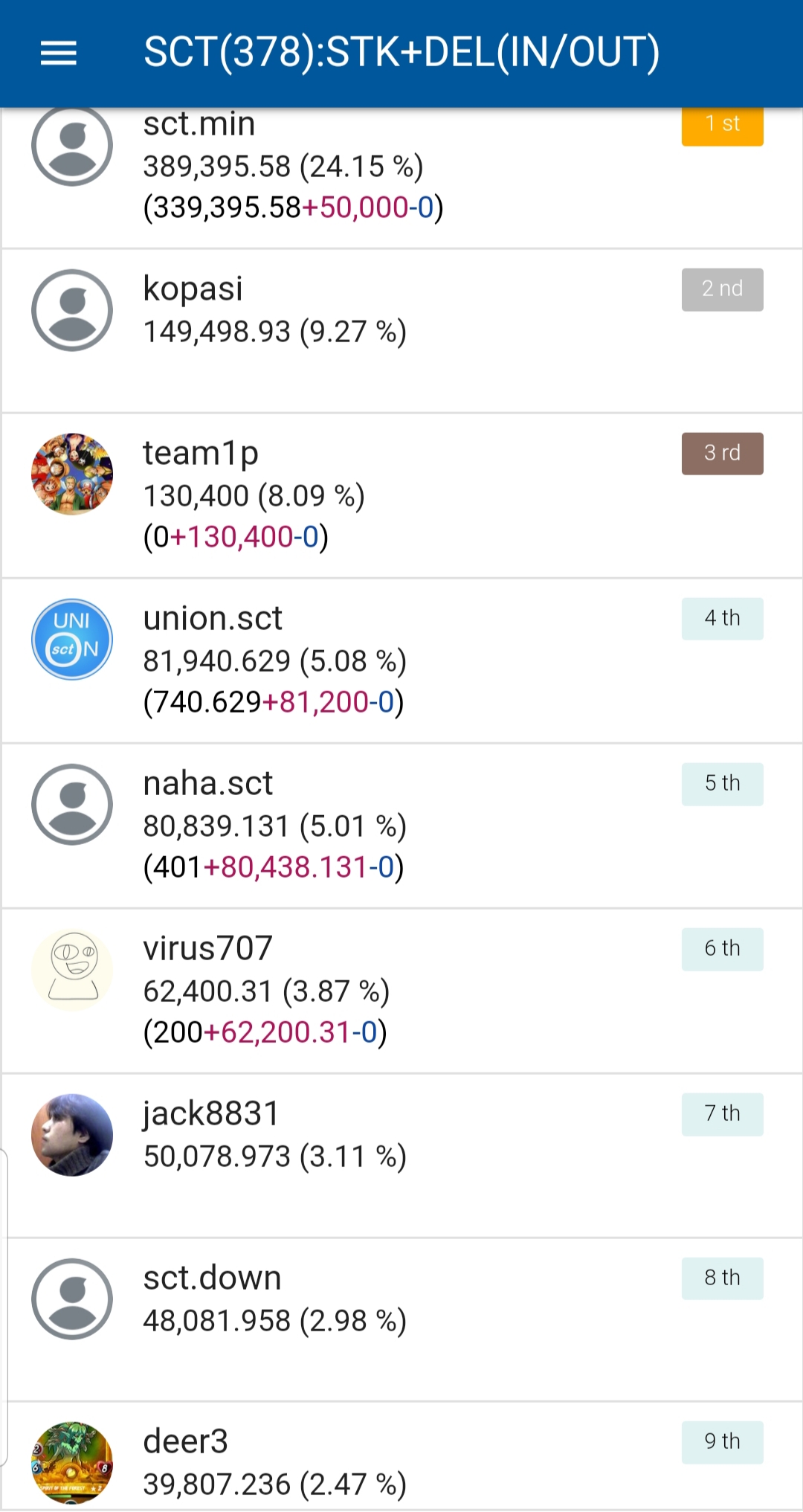
Task: Select the naha.sct delegation breakdown line
Action: pos(274,867)
